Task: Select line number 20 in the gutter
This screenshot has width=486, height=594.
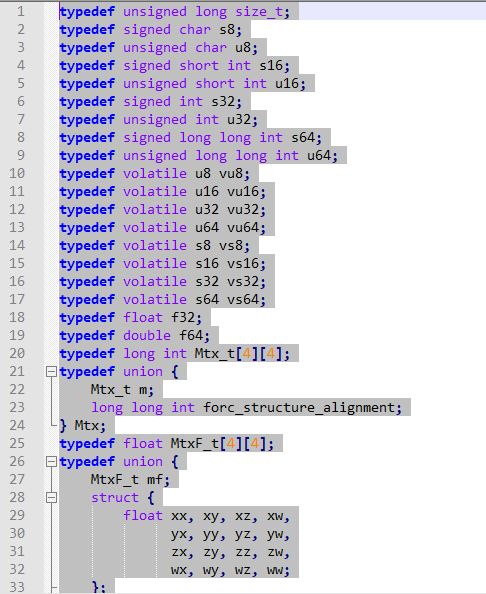Action: tap(17, 353)
